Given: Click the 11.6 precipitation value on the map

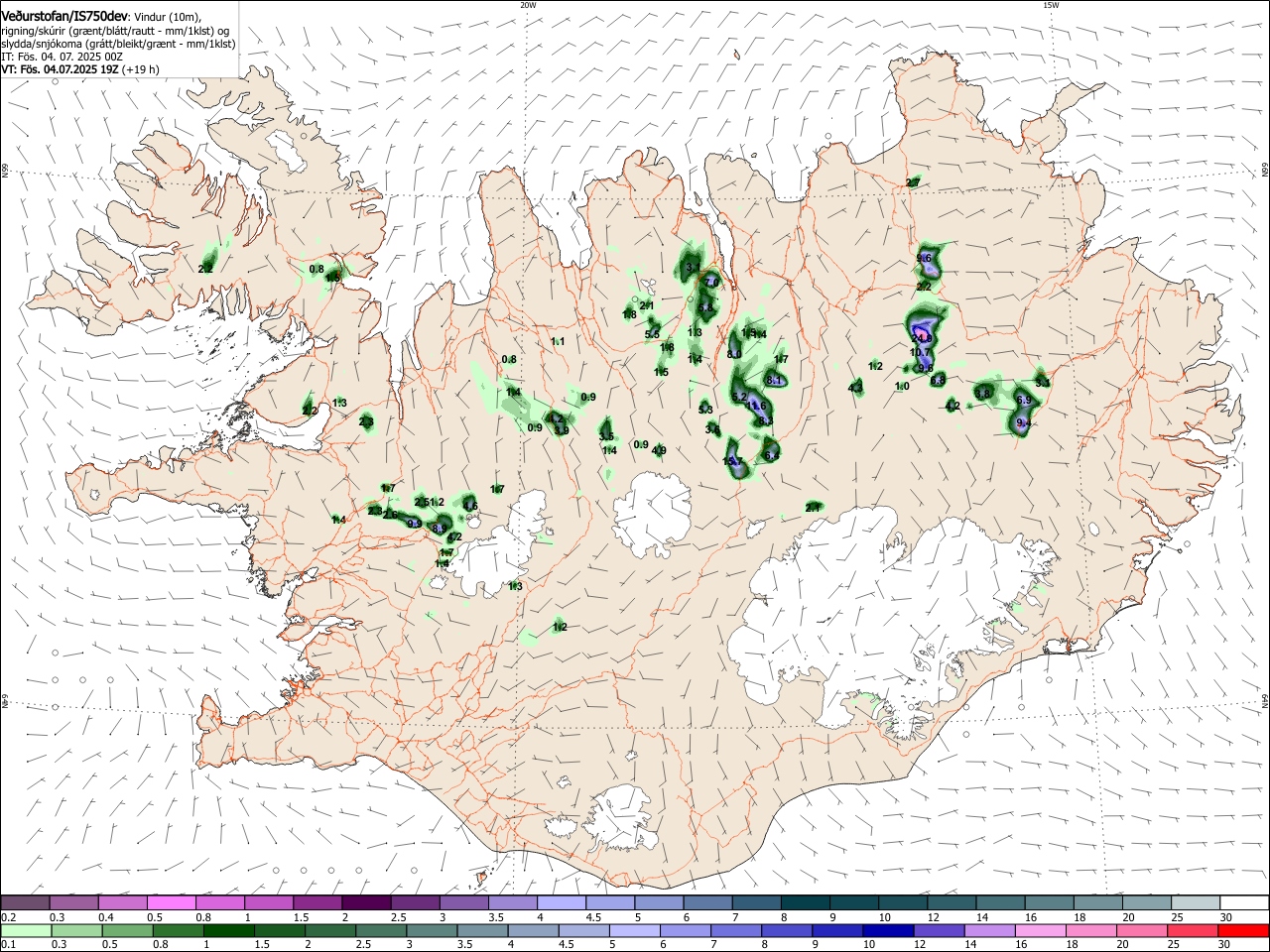Looking at the screenshot, I should [x=756, y=406].
